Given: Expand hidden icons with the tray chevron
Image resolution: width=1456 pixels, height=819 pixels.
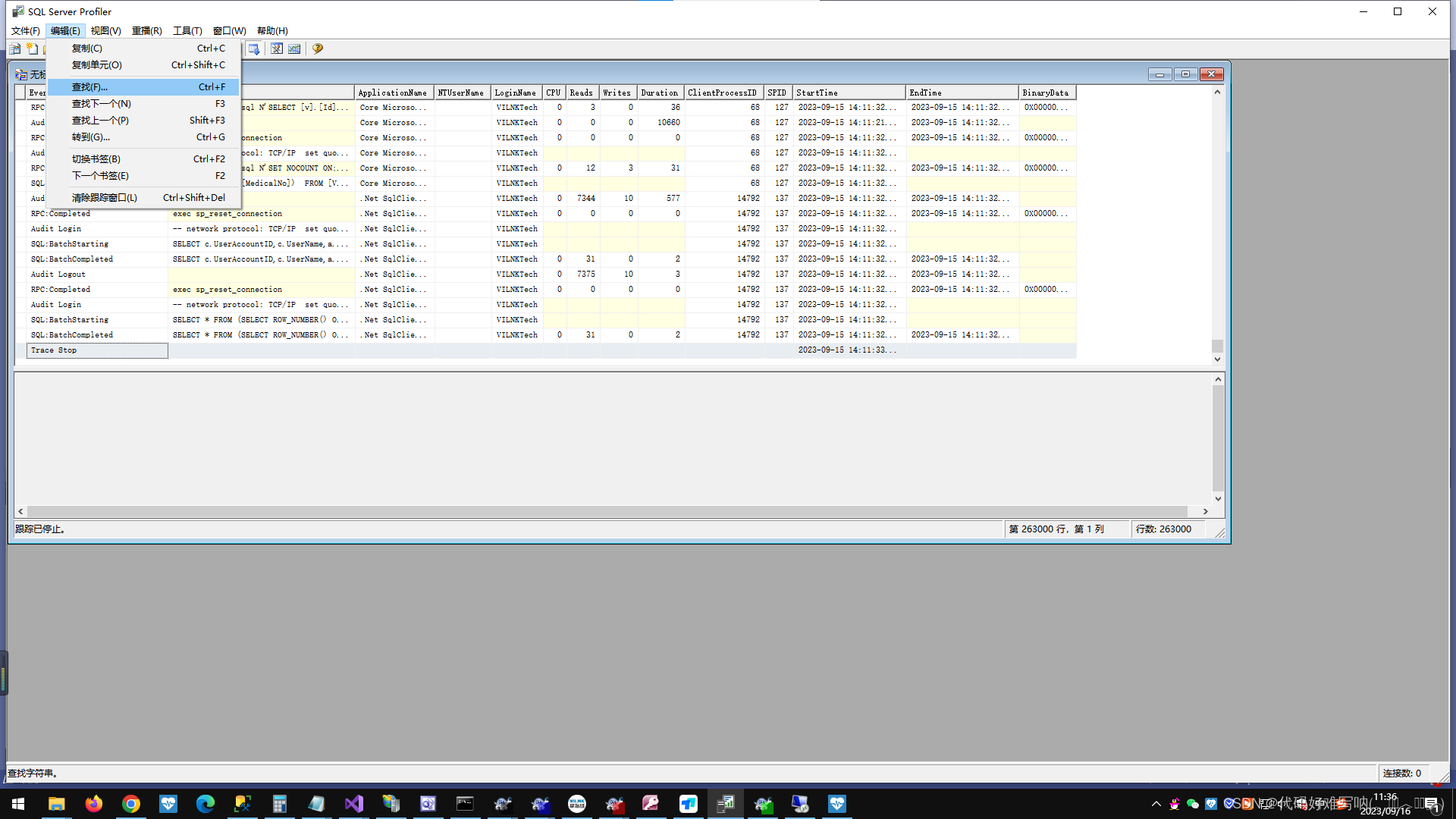Looking at the screenshot, I should click(1156, 804).
